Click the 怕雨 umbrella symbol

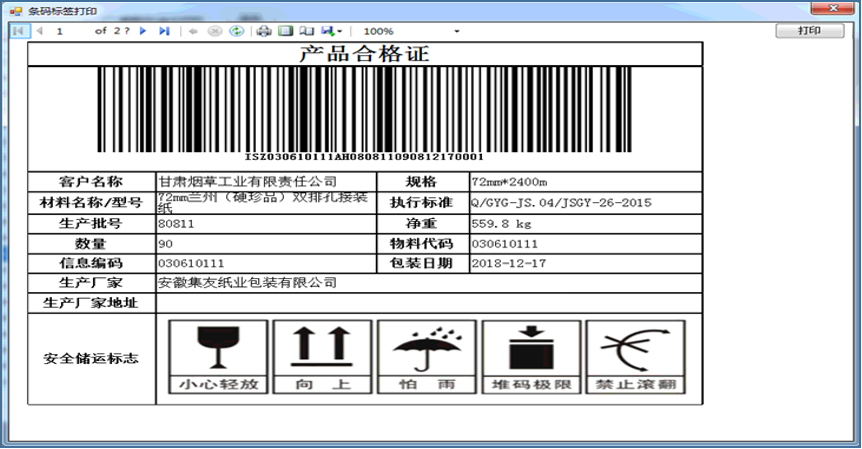click(x=427, y=357)
